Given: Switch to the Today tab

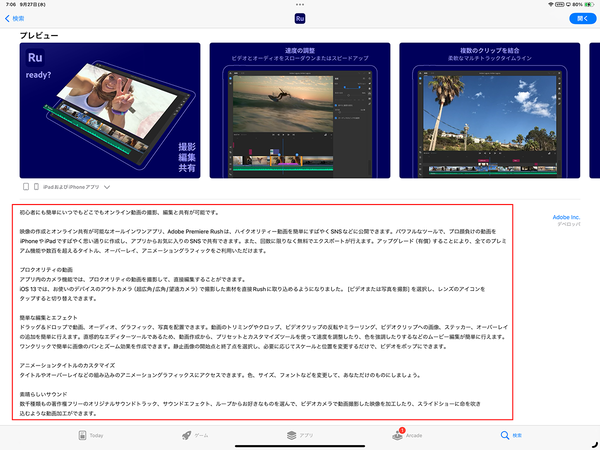Looking at the screenshot, I should [x=91, y=435].
